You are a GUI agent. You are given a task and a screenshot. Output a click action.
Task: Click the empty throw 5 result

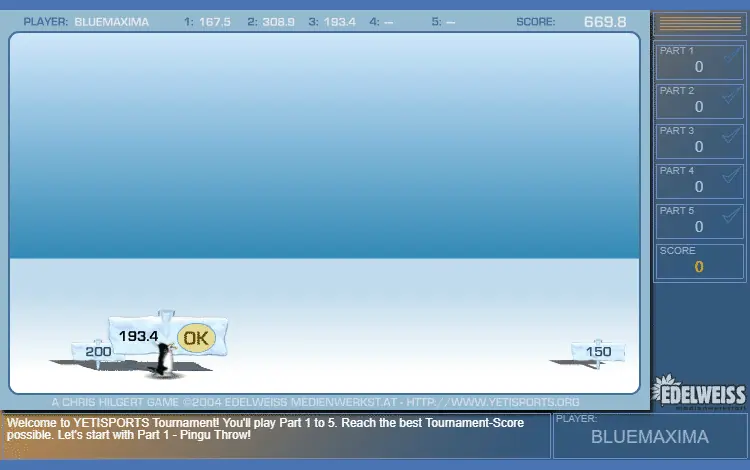pyautogui.click(x=450, y=22)
